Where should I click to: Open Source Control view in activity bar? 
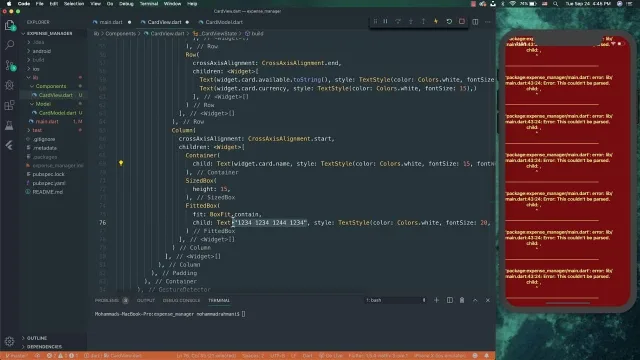tap(10, 65)
